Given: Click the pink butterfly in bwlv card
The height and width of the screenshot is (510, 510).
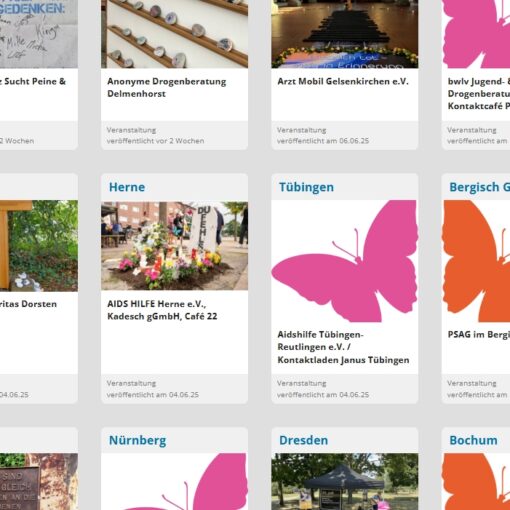Looking at the screenshot, I should pos(476,34).
